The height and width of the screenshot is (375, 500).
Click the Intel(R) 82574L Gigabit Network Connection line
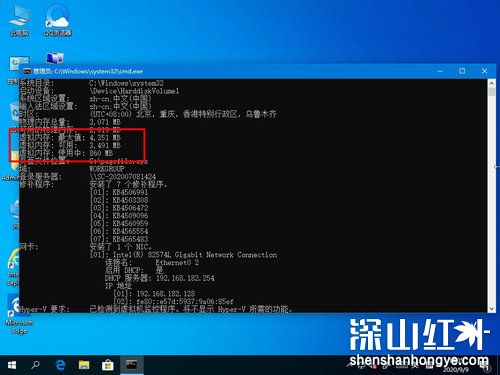[183, 255]
